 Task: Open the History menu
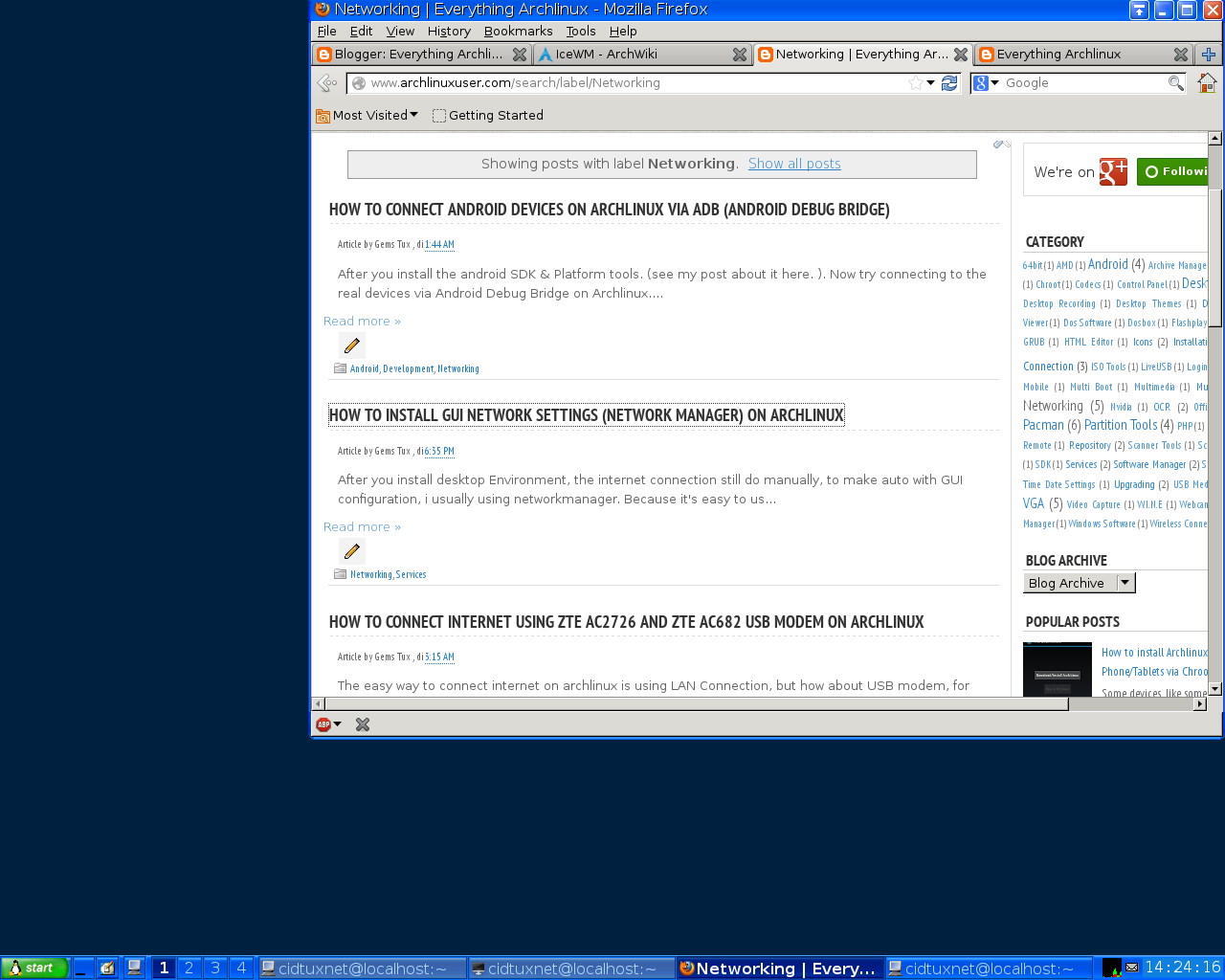coord(449,31)
